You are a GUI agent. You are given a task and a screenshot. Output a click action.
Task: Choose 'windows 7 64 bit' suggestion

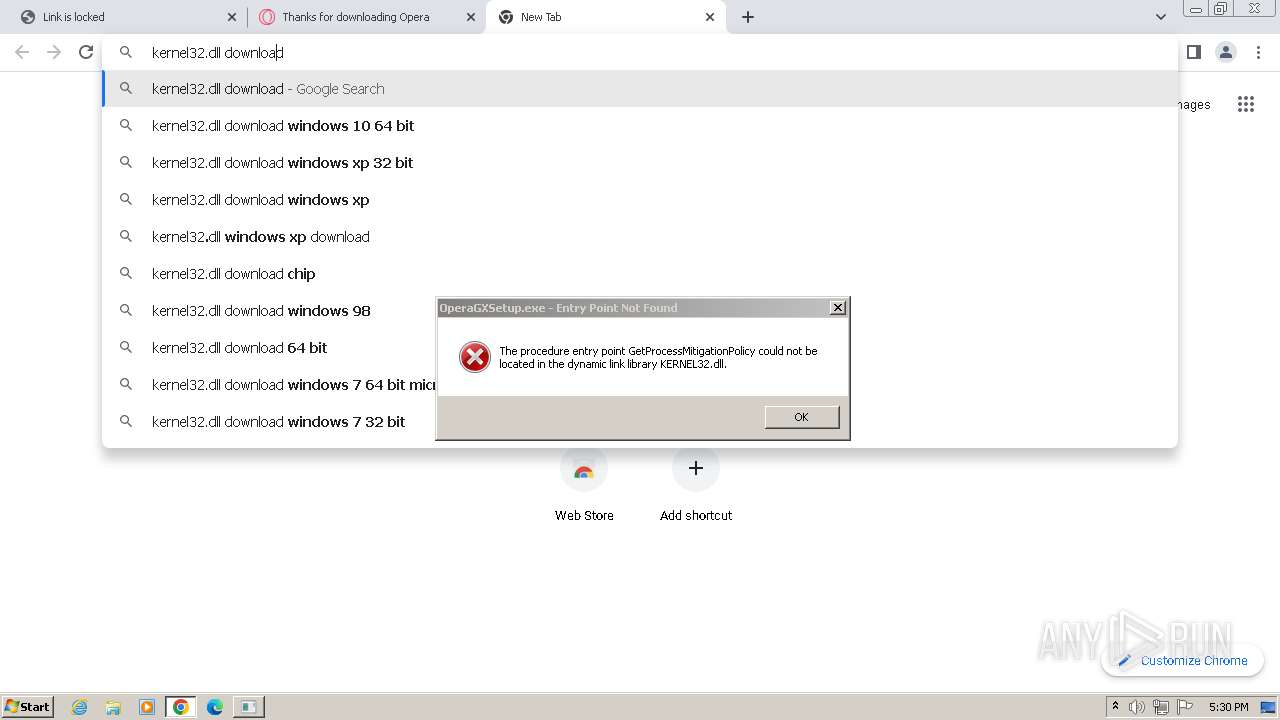[270, 385]
